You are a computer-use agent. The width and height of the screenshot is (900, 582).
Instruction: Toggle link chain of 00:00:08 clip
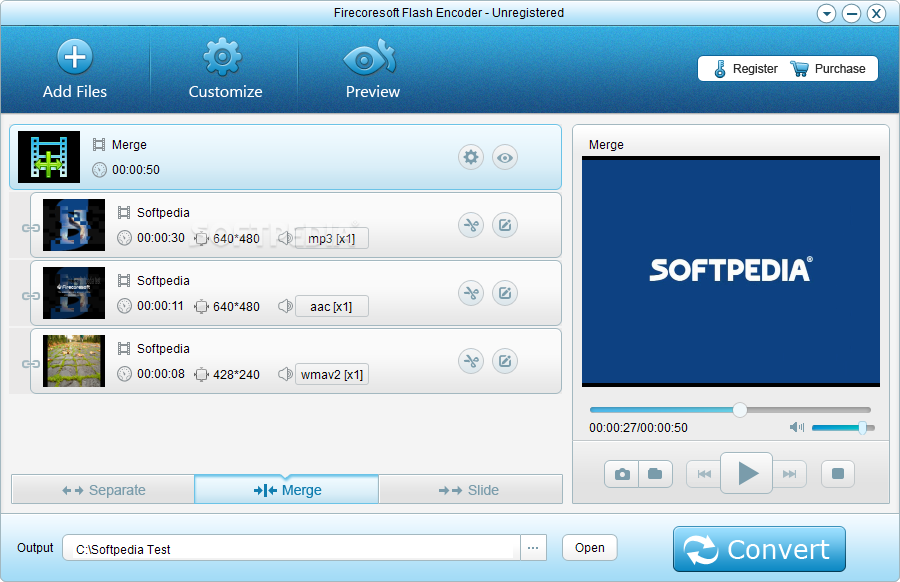30,364
